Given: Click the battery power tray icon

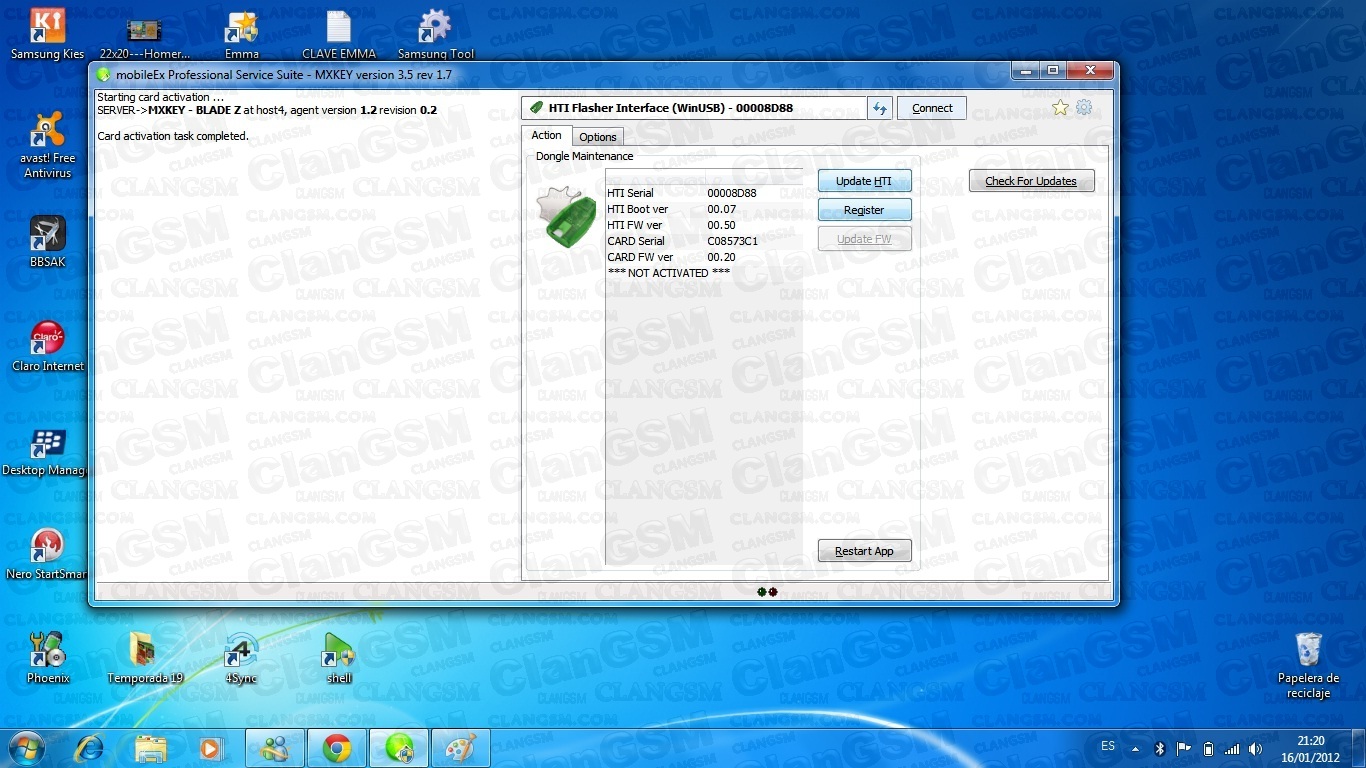Looking at the screenshot, I should [1208, 748].
